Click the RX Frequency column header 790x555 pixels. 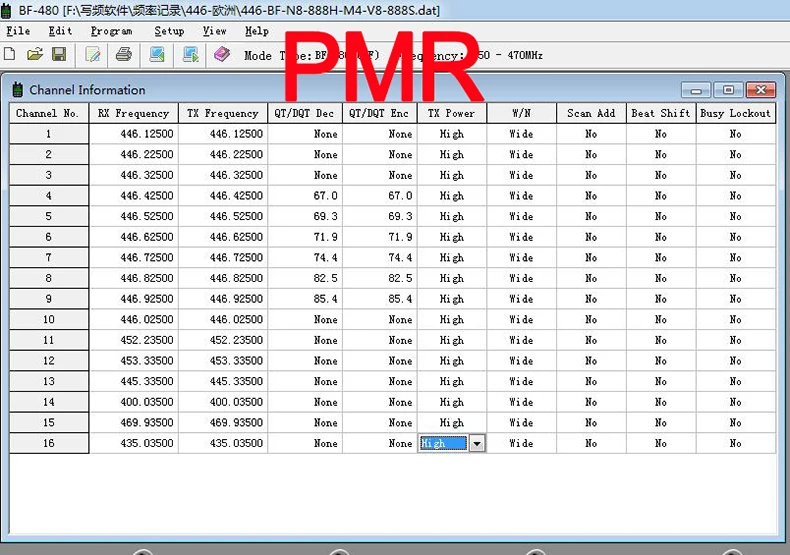point(134,113)
